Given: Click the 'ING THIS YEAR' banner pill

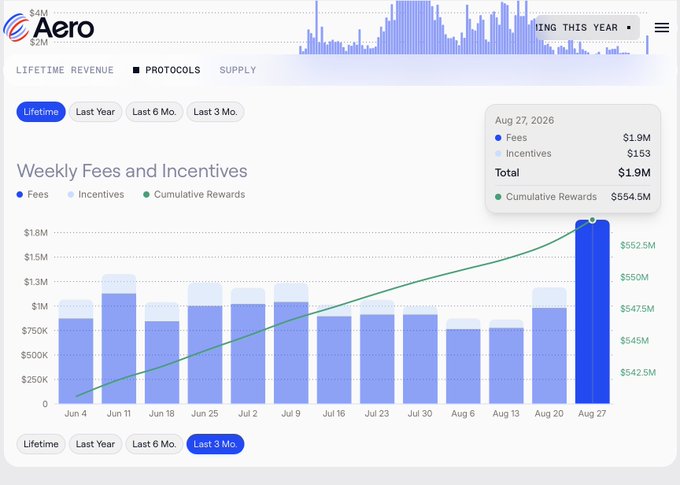Looking at the screenshot, I should coord(587,28).
